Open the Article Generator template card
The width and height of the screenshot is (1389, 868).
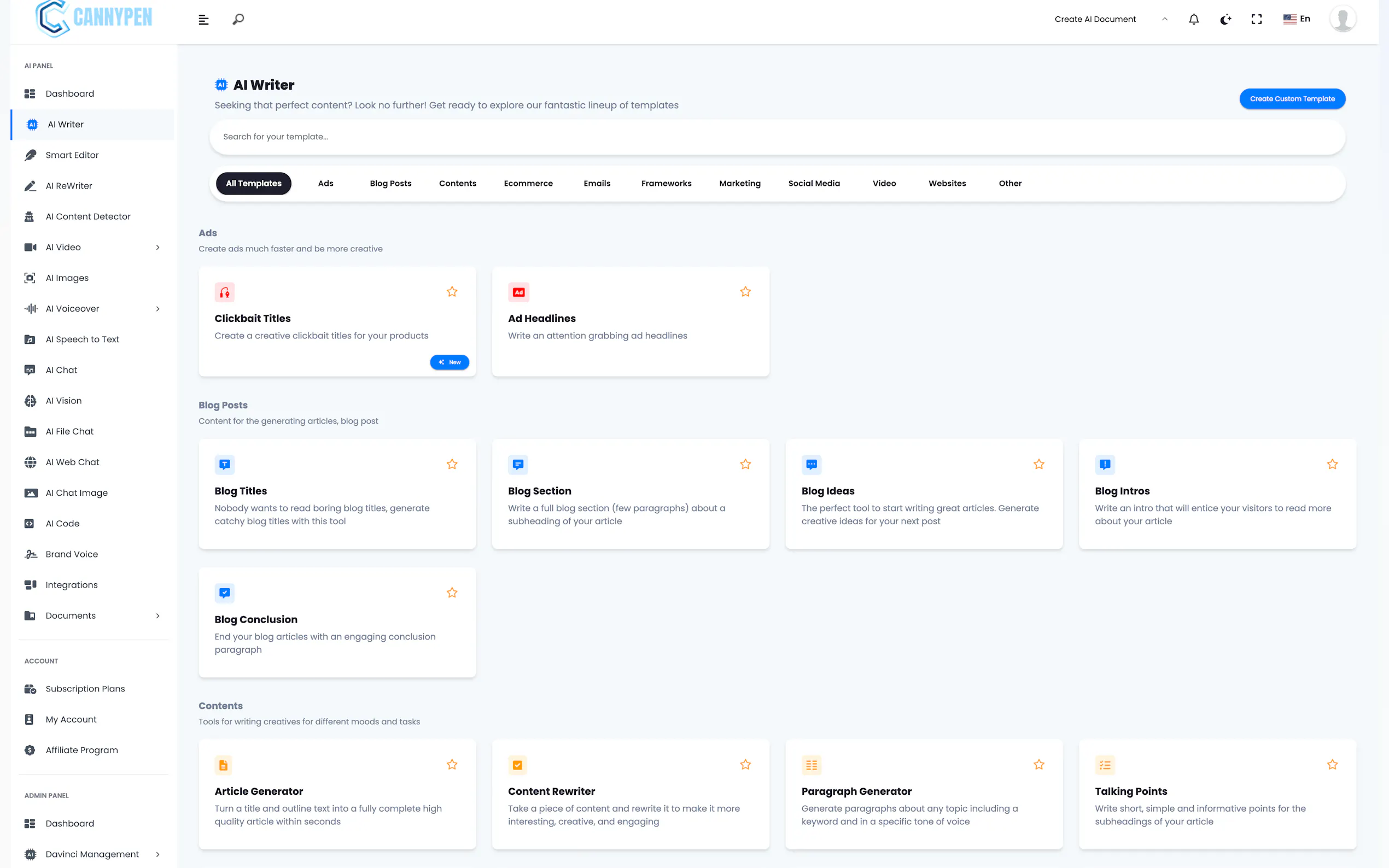coord(336,795)
